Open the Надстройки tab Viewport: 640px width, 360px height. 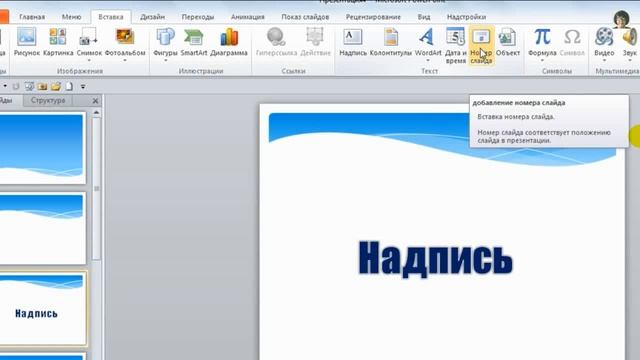[466, 17]
